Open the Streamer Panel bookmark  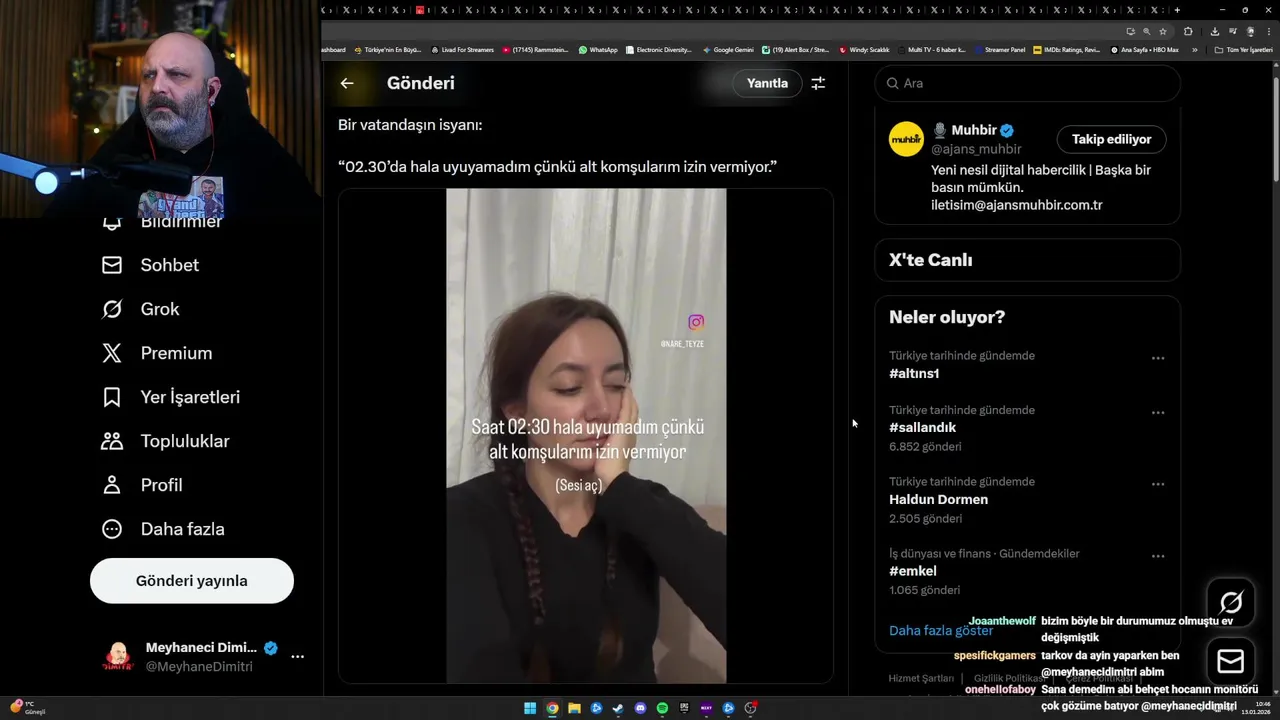[x=999, y=49]
